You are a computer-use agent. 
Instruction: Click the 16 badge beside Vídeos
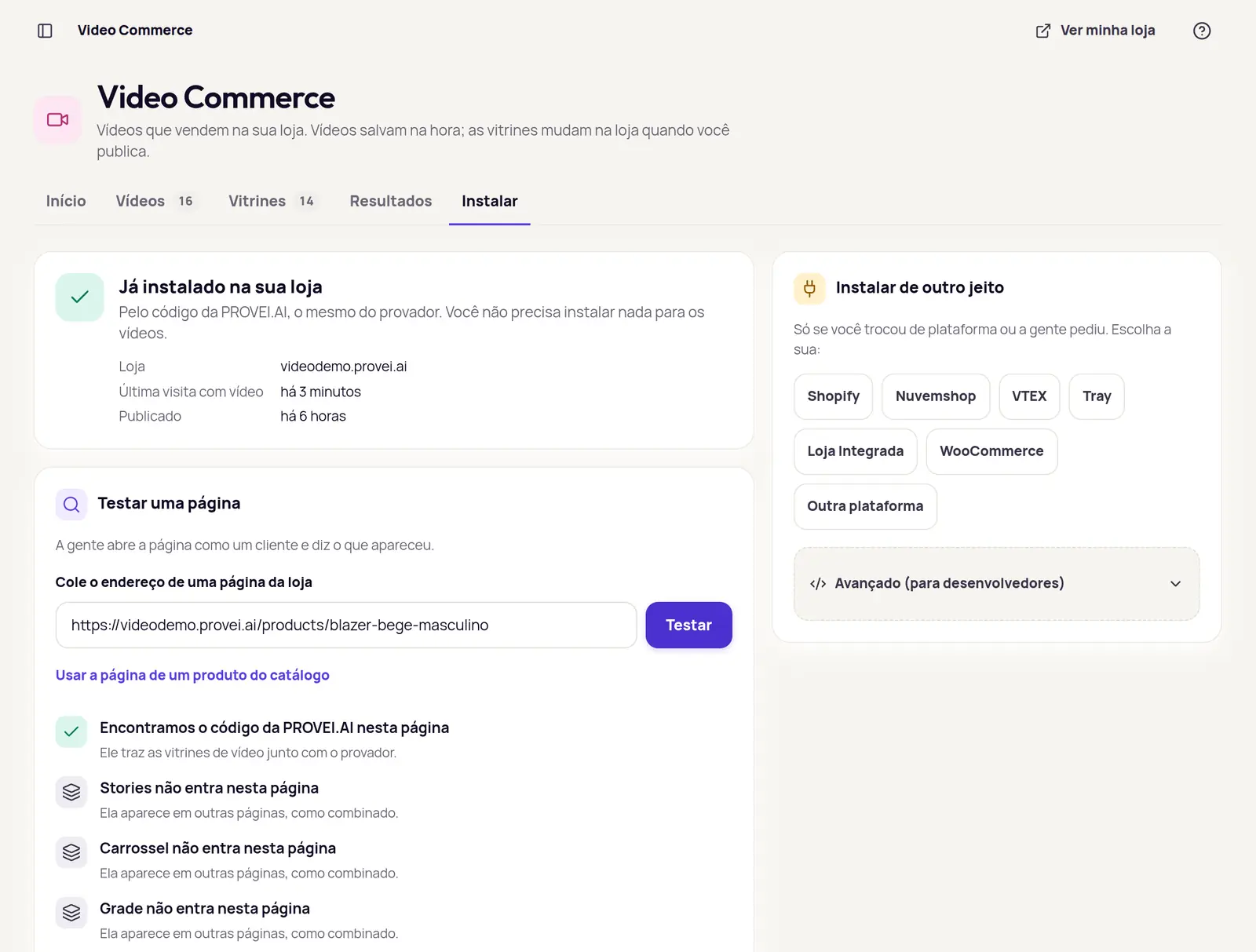[x=185, y=201]
